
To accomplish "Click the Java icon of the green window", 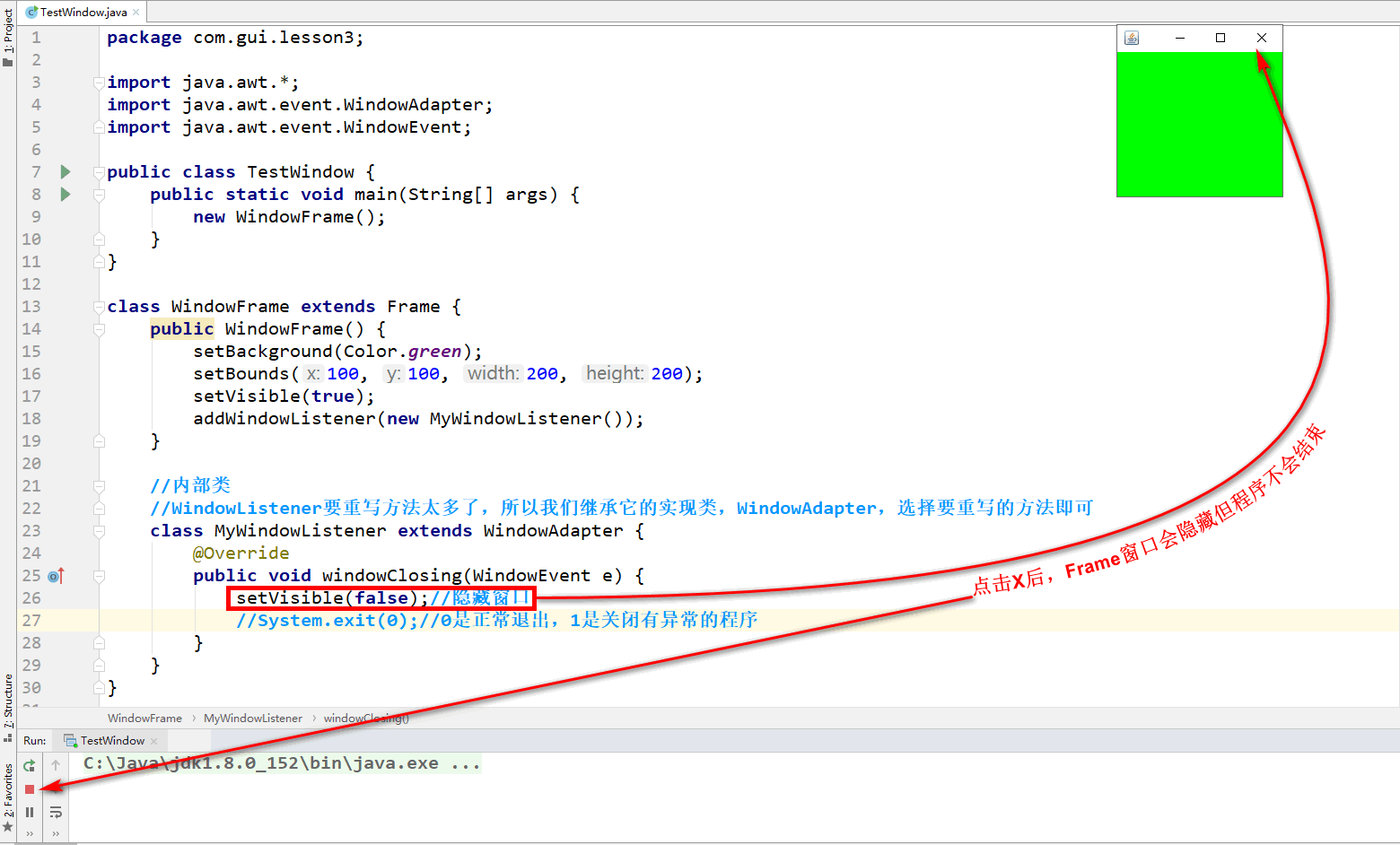I will [1132, 38].
